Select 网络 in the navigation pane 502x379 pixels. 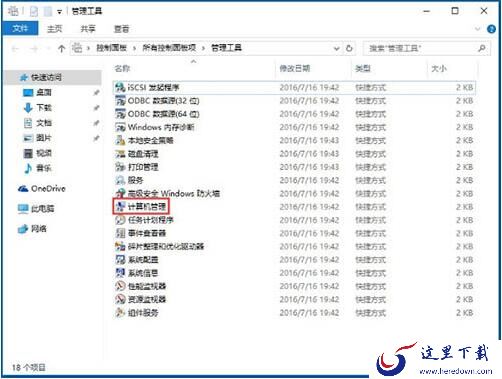(x=39, y=229)
